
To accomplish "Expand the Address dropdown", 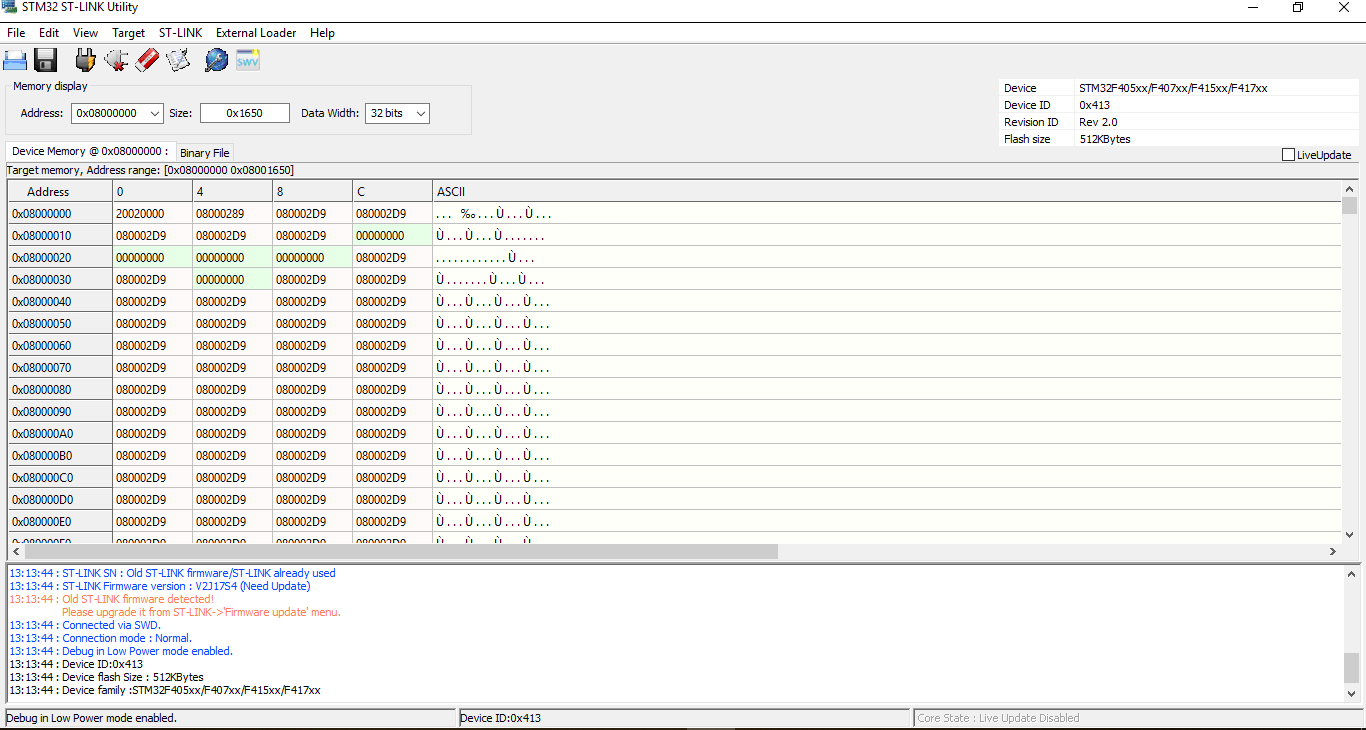I will coord(155,114).
